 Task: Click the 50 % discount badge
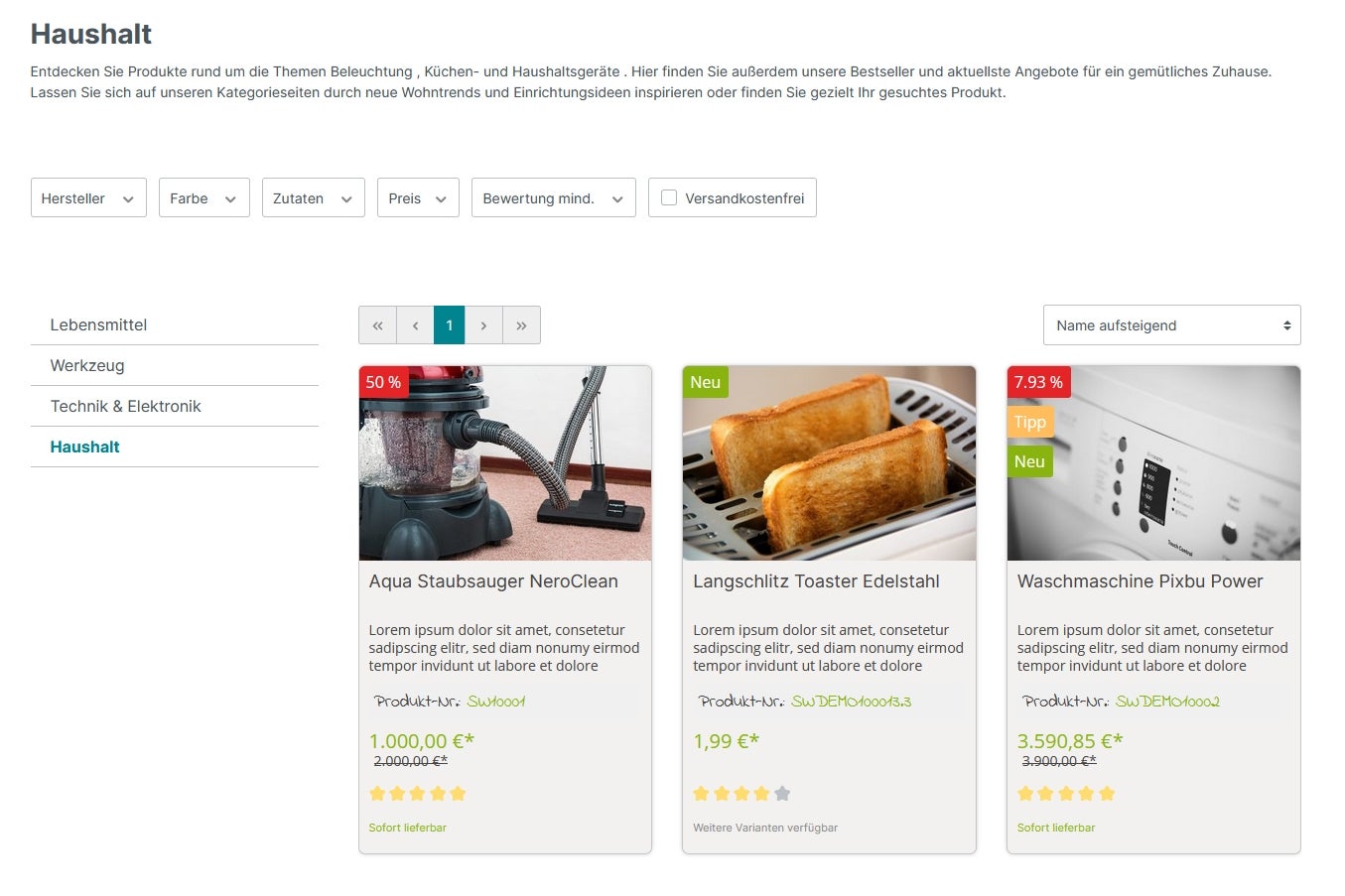point(383,382)
